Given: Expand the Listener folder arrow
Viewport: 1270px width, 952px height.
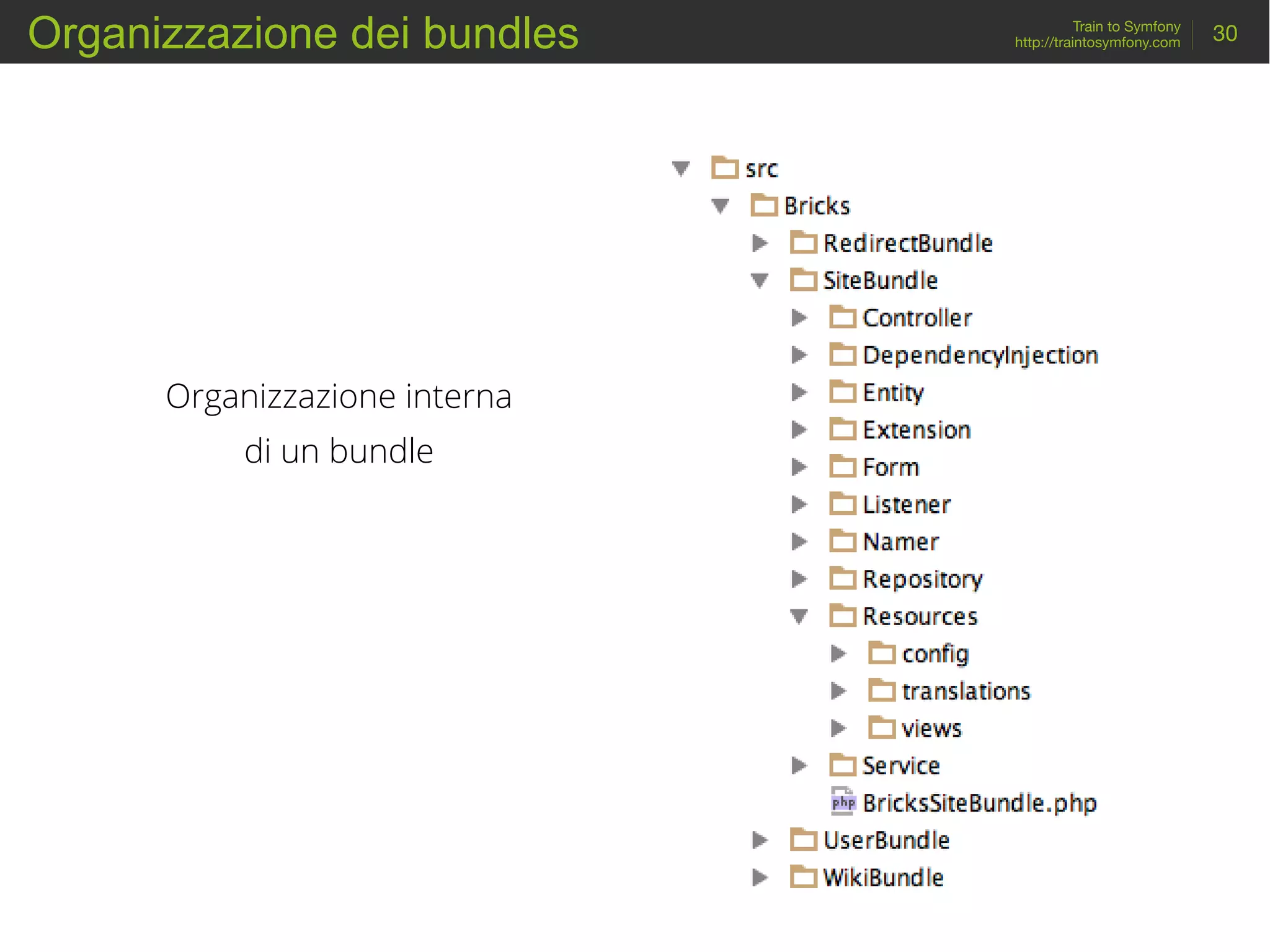Looking at the screenshot, I should (799, 504).
